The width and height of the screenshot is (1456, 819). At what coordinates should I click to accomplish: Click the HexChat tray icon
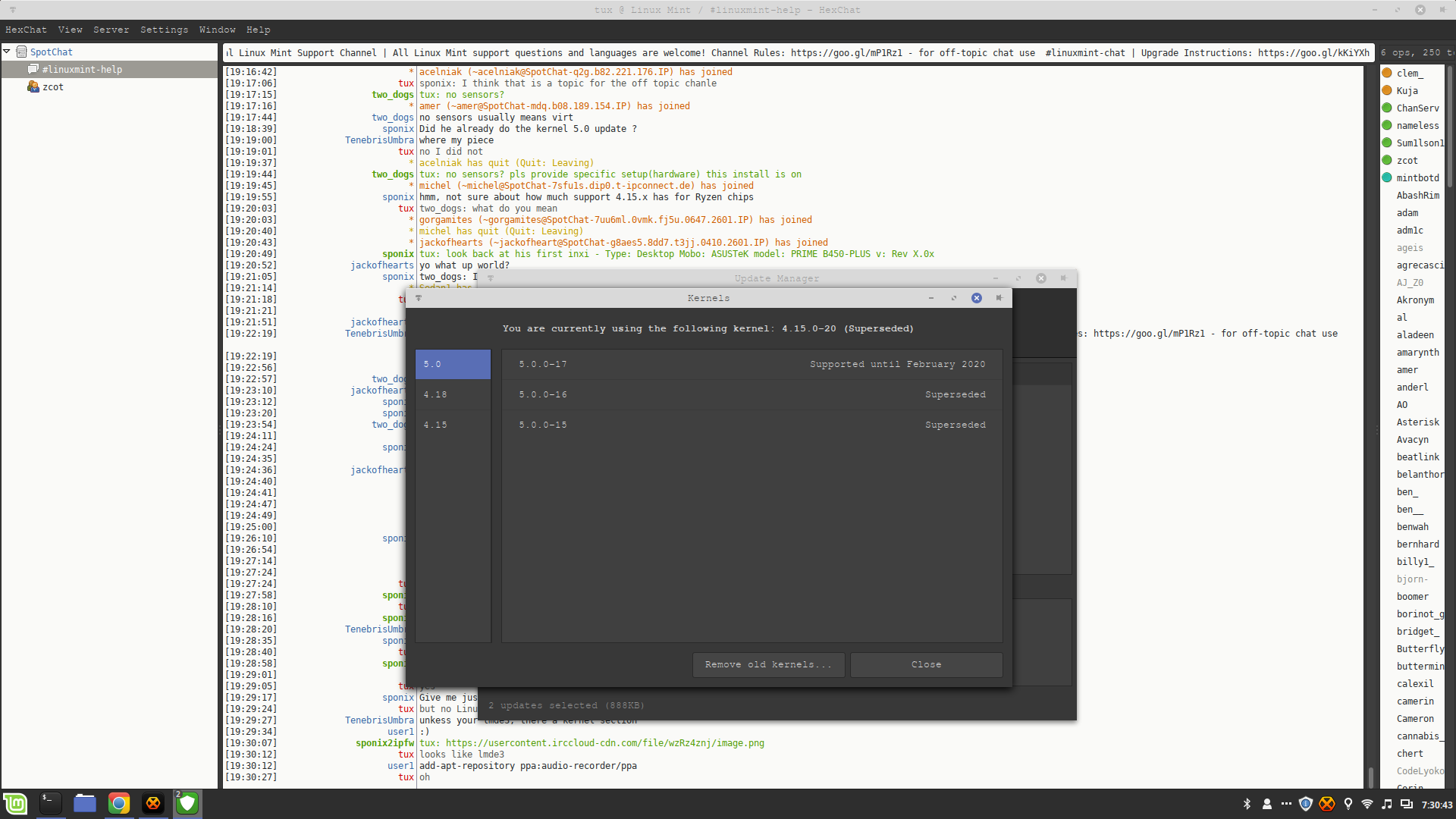[x=1327, y=804]
